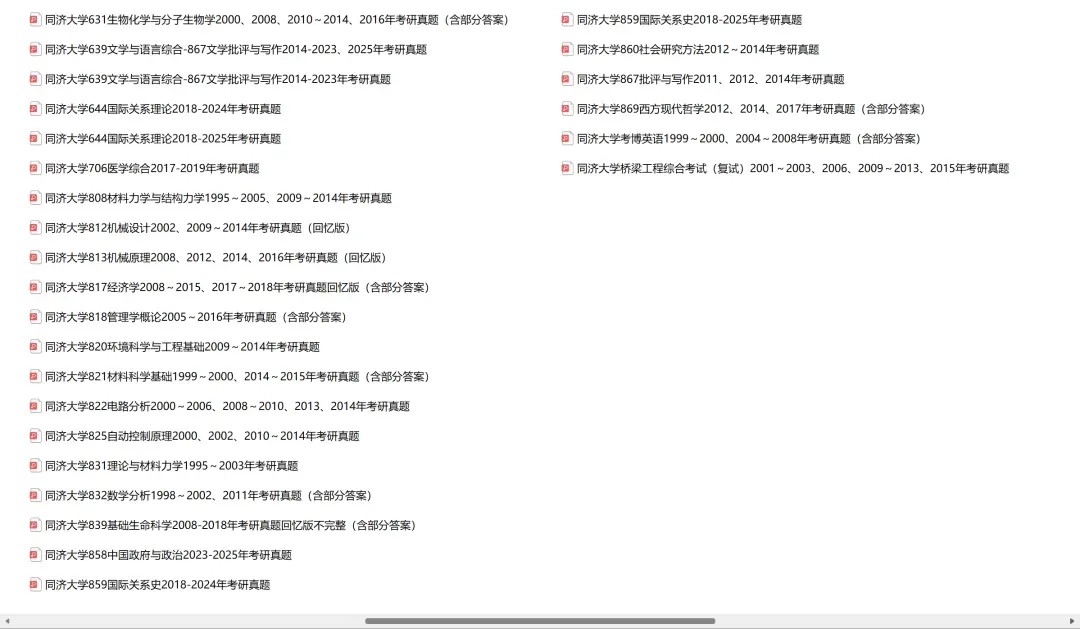Screen dimensions: 1080x629
Task: Click PDF icon of 832数学分析 file
Action: coord(35,495)
